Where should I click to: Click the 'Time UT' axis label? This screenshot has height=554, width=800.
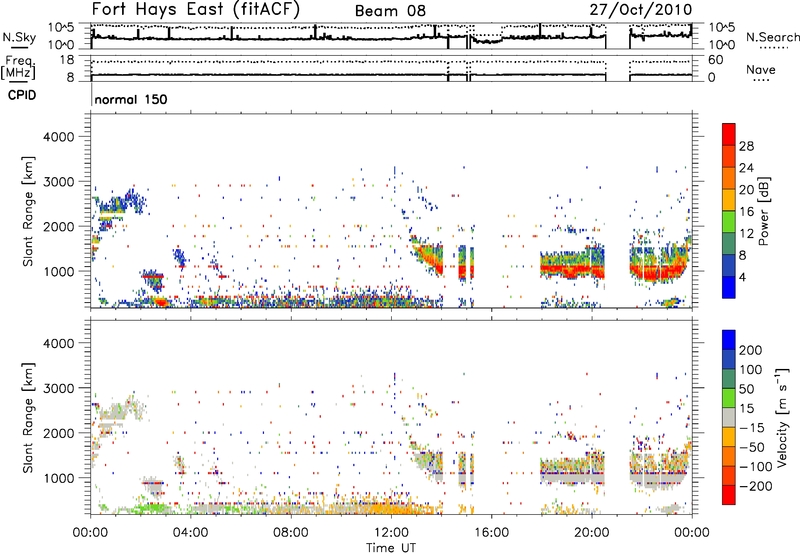tap(391, 548)
